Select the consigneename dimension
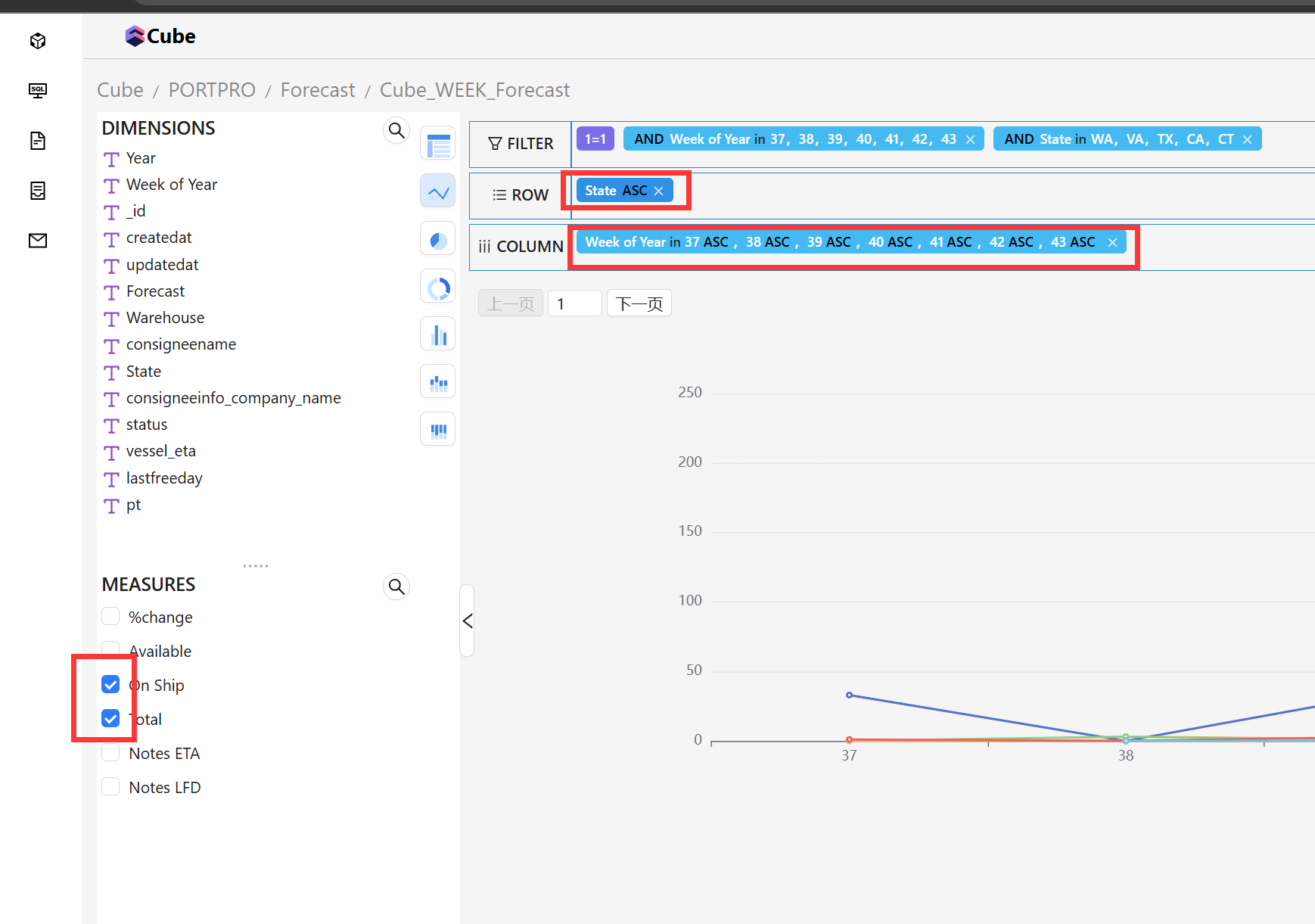This screenshot has width=1315, height=924. pos(181,344)
